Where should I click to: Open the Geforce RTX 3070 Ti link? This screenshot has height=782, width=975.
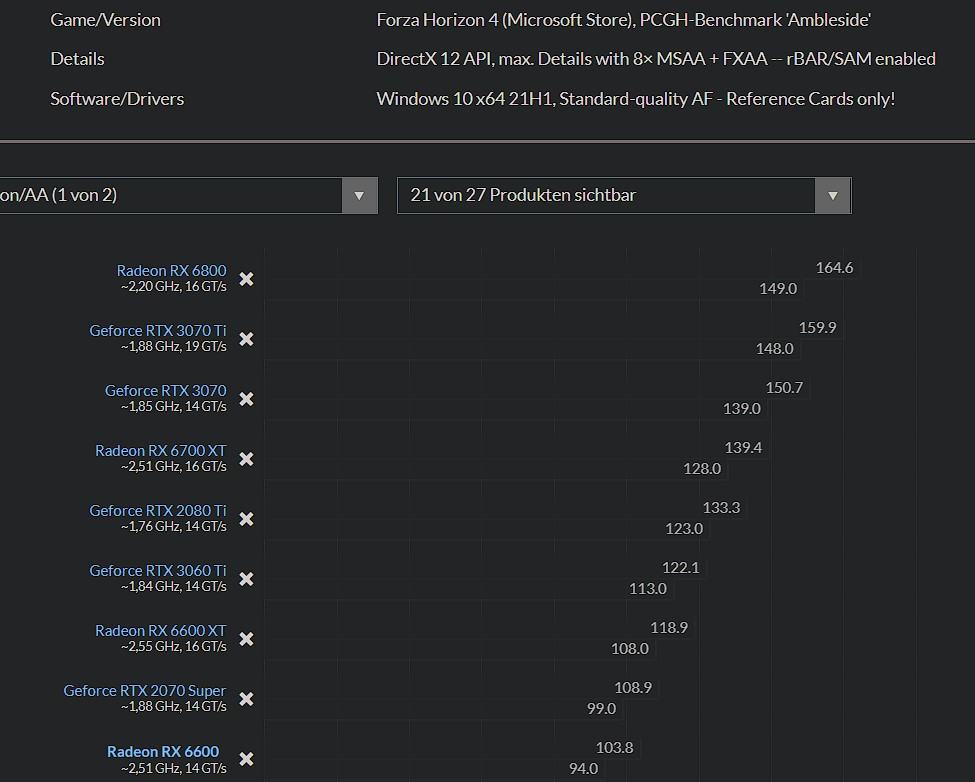tap(158, 330)
